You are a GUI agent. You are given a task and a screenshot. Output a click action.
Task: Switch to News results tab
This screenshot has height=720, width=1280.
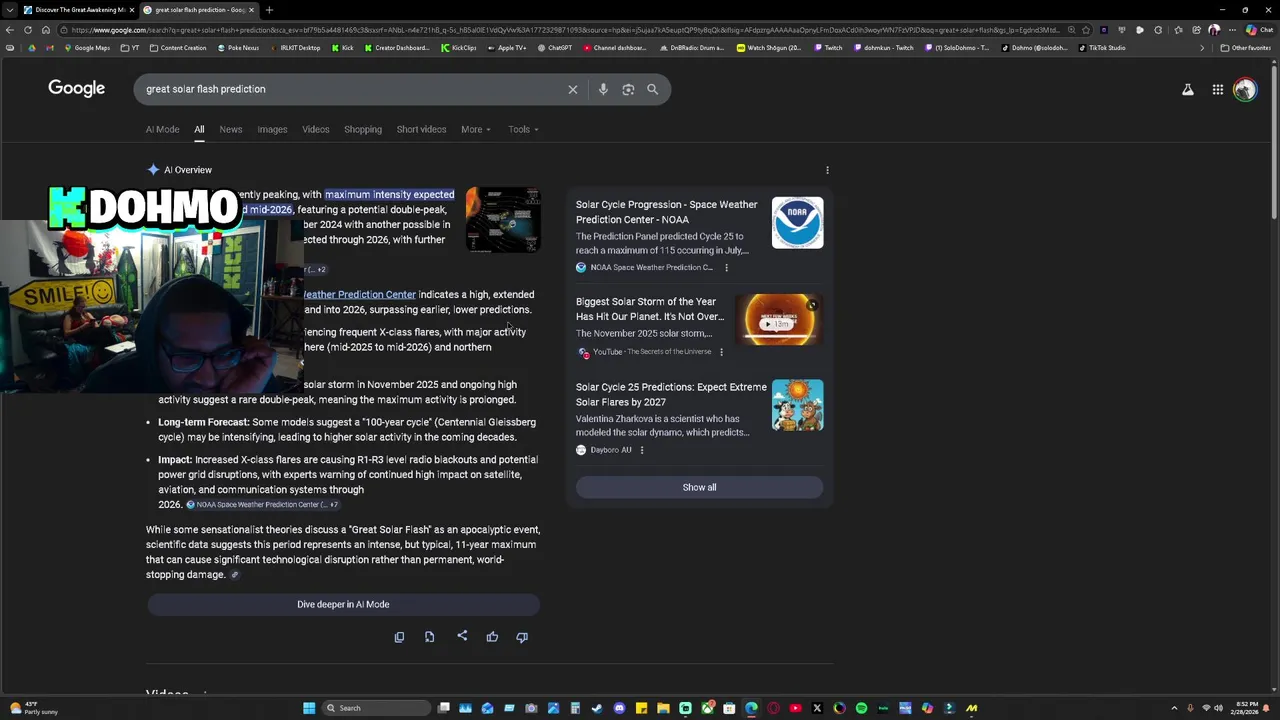(x=231, y=129)
